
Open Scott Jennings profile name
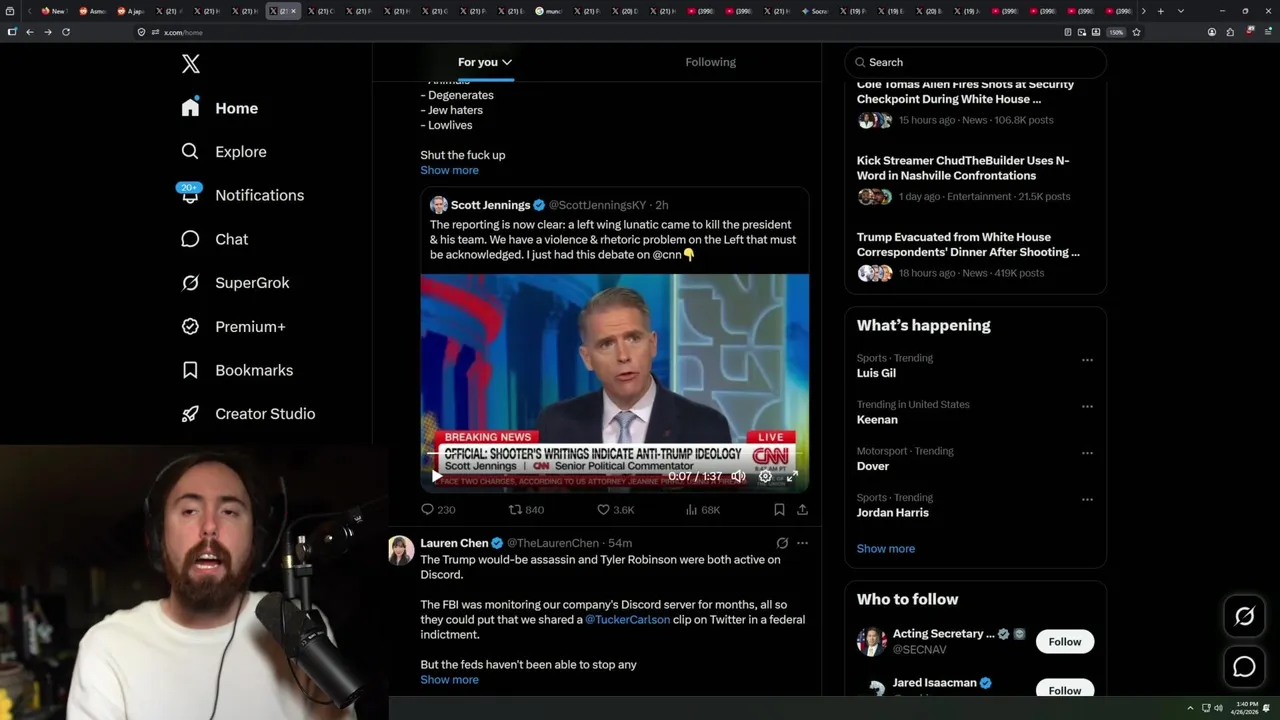pyautogui.click(x=490, y=205)
